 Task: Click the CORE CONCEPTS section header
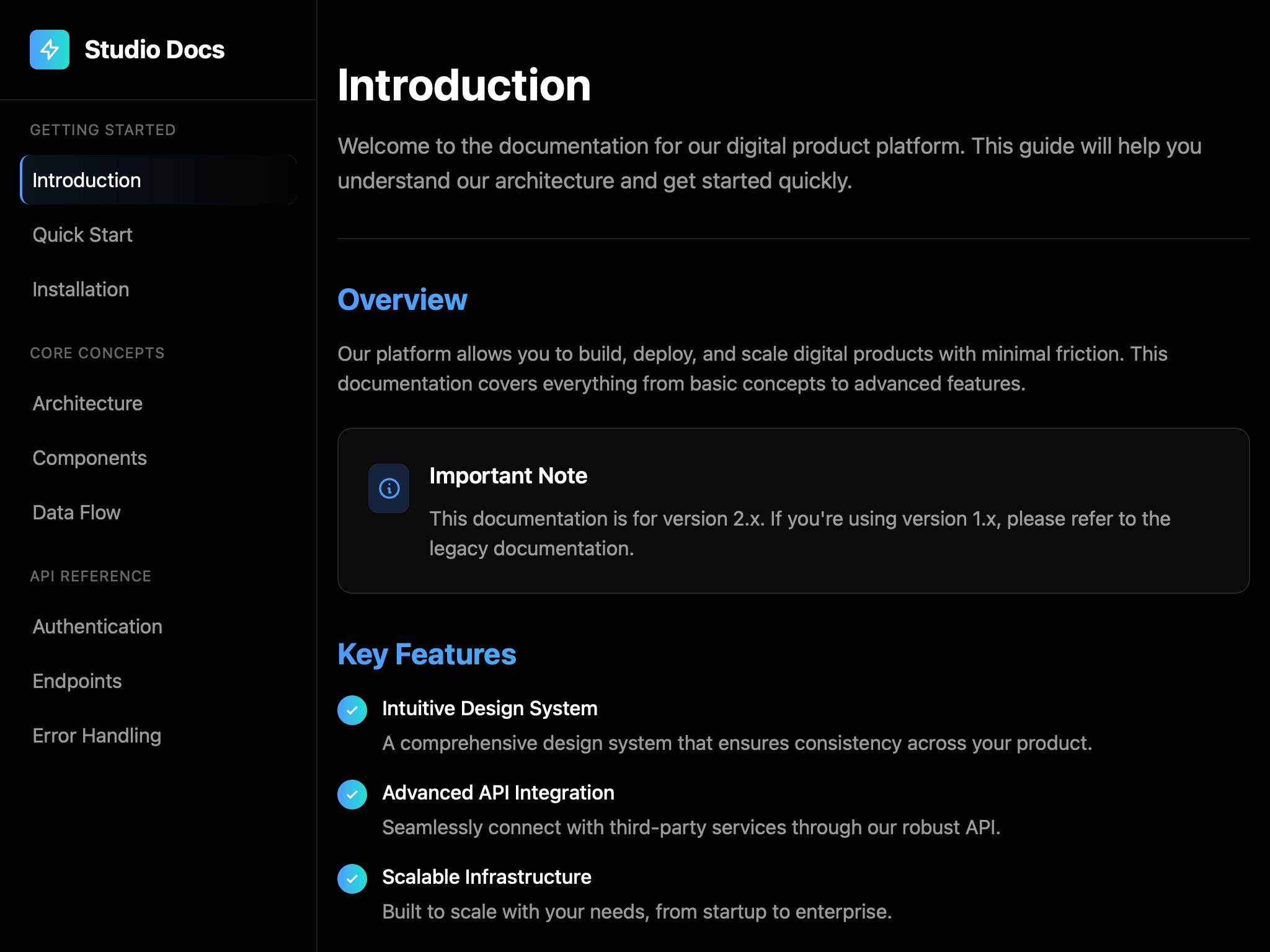(x=98, y=353)
